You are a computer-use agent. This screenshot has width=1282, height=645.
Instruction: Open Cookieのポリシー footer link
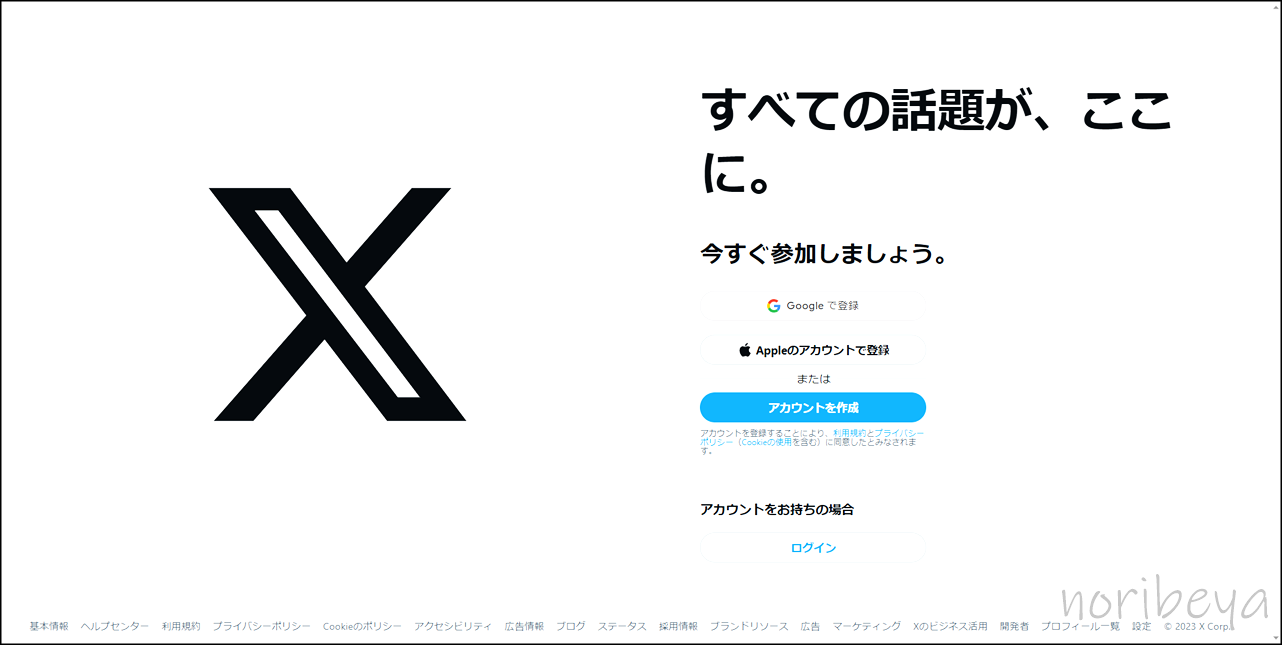pyautogui.click(x=362, y=626)
